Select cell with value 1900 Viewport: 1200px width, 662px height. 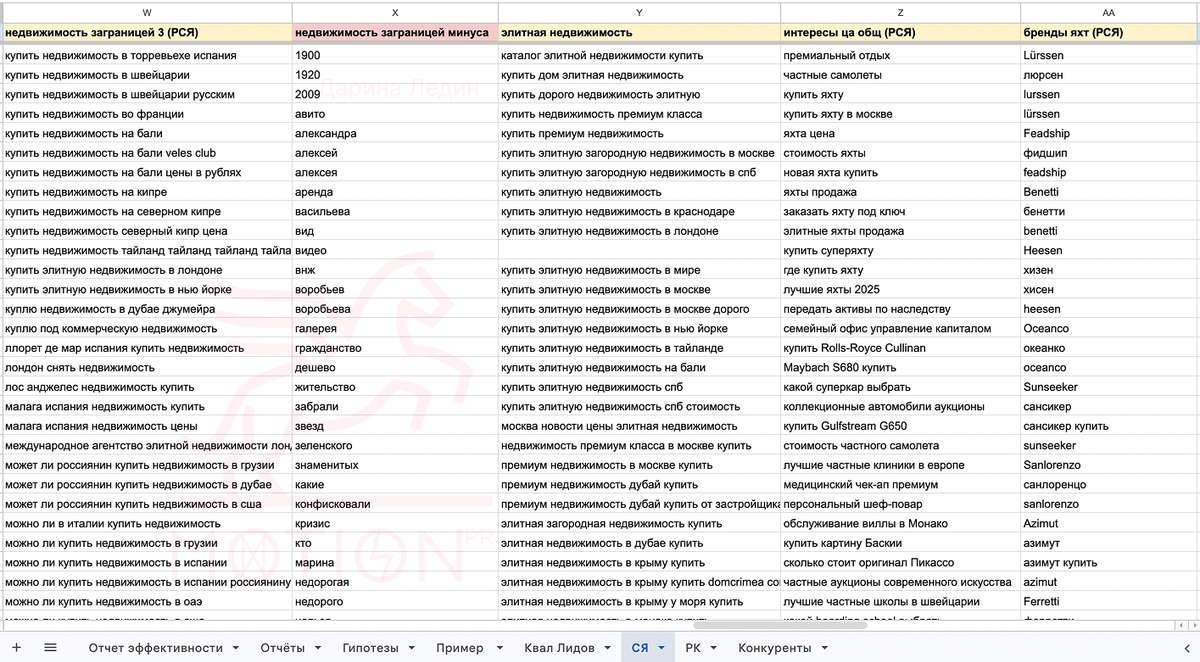coord(395,55)
